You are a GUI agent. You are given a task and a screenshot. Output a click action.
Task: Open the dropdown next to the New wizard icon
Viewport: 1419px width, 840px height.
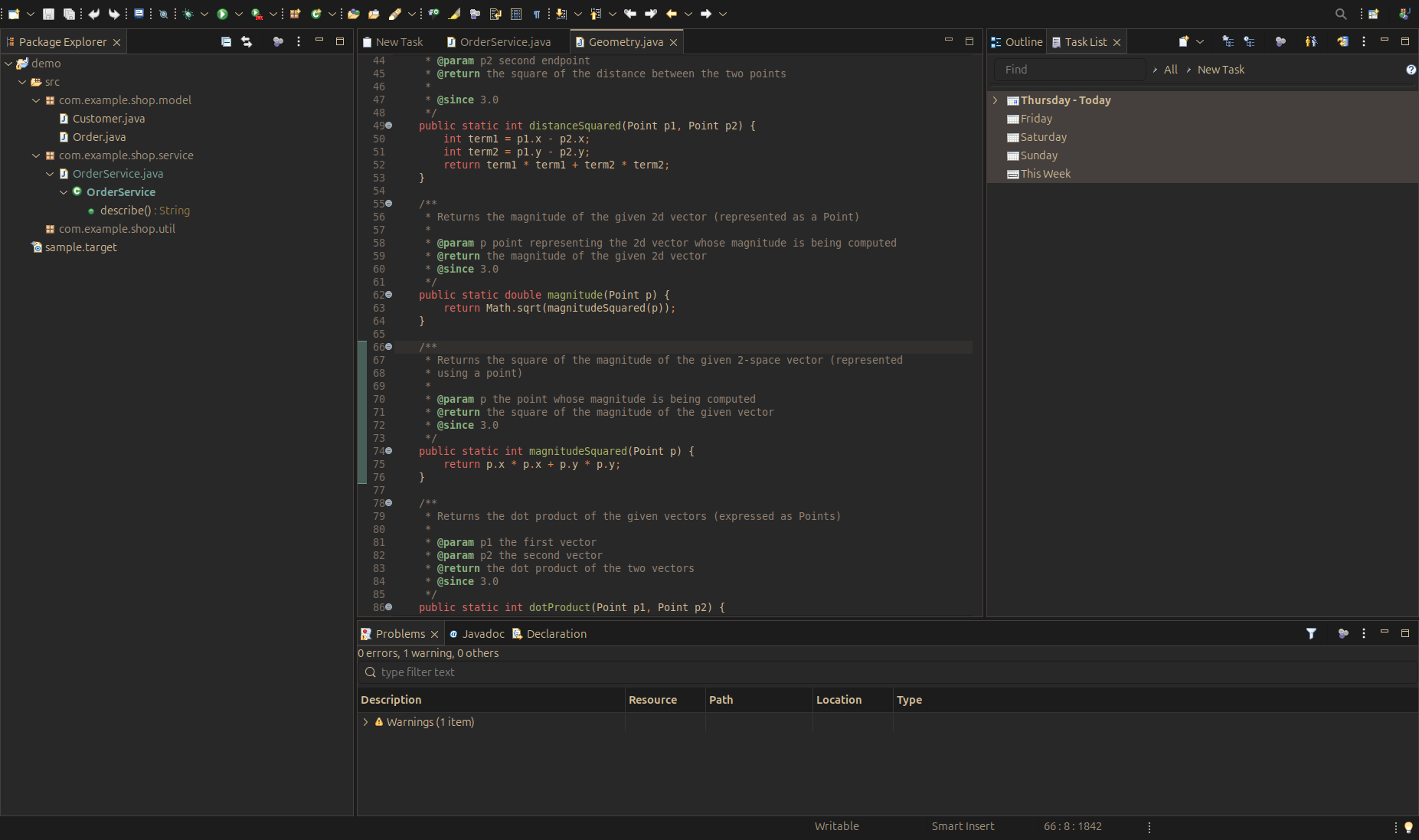[x=31, y=14]
